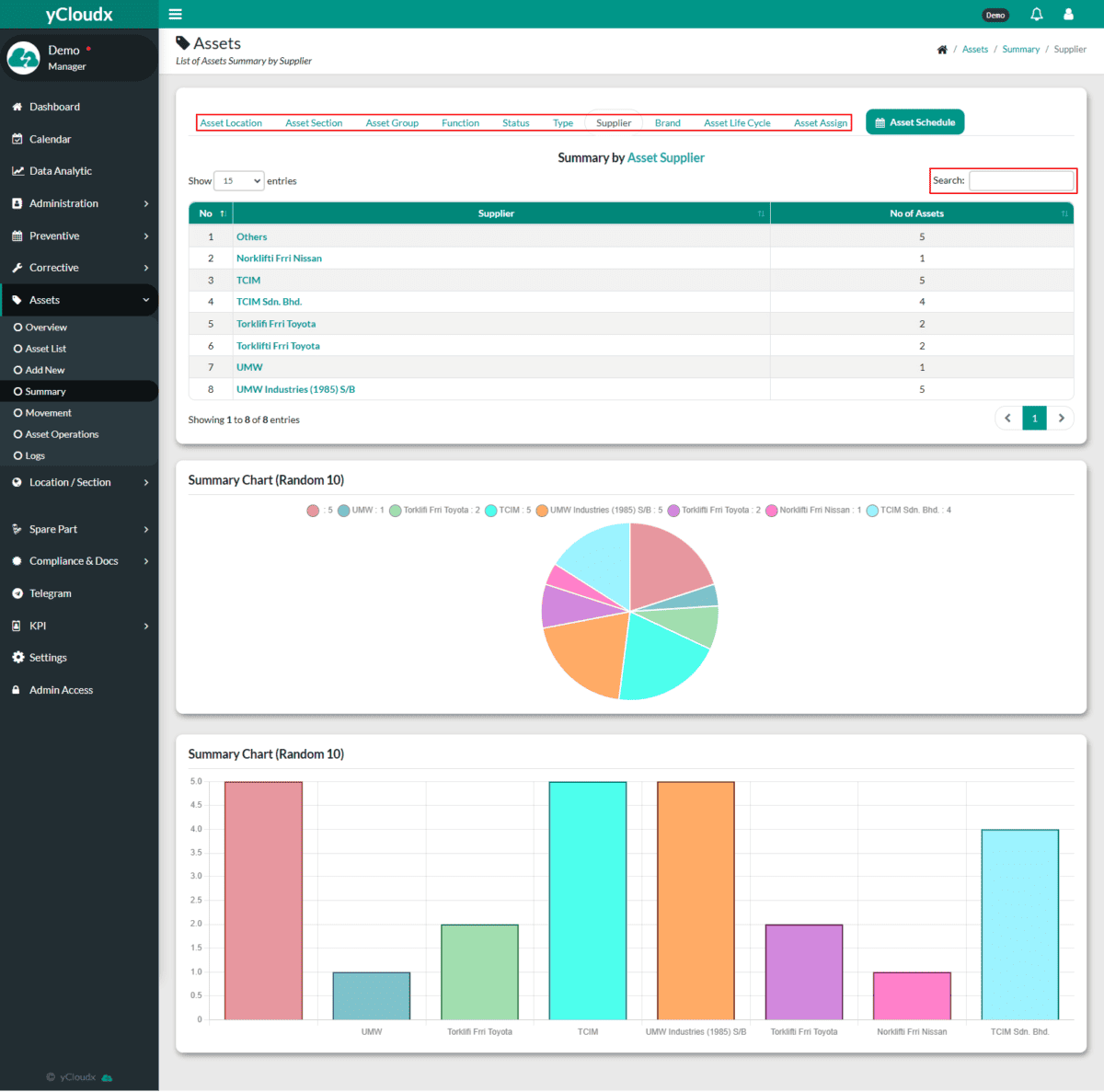Open the user profile icon in header

[x=1068, y=14]
